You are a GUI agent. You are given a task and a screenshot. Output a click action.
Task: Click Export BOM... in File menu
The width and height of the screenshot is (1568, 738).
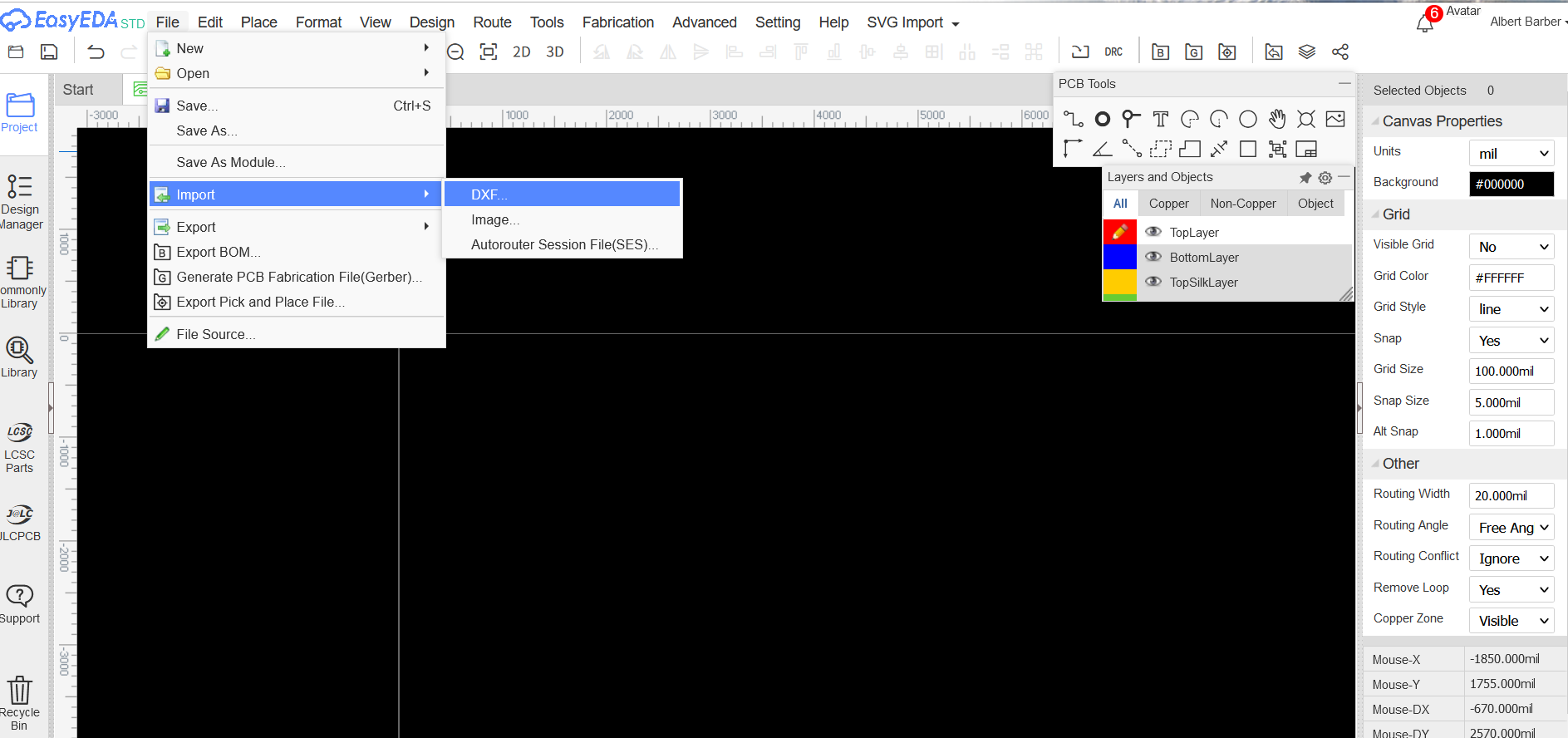coord(296,252)
